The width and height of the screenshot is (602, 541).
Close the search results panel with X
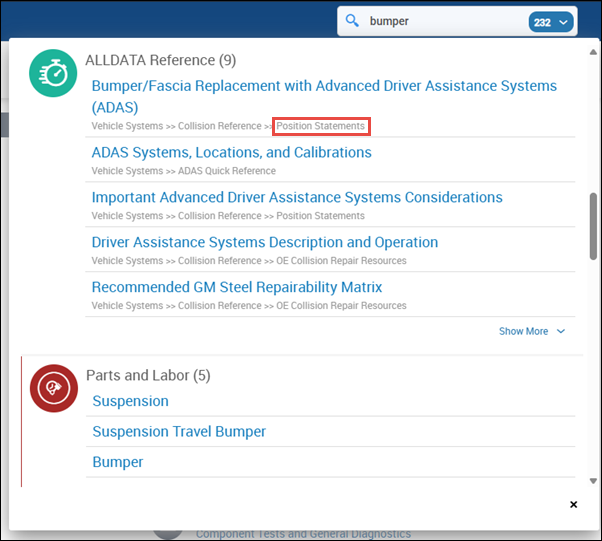coord(574,504)
